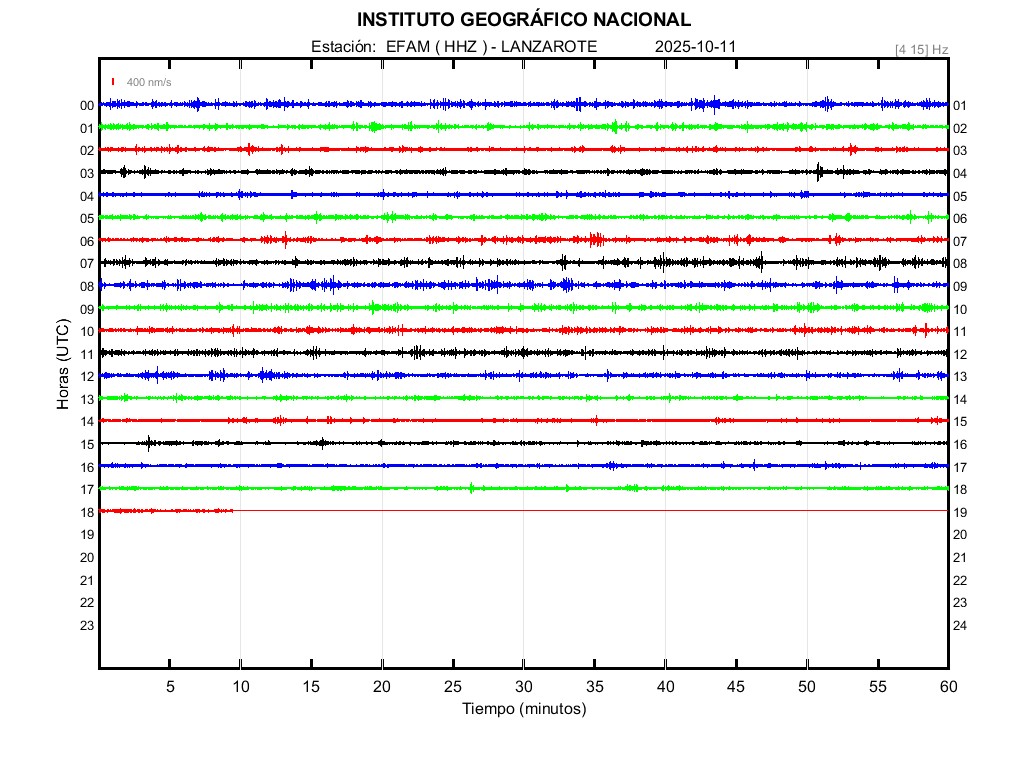
Task: Click the 60 tick label on the time axis
Action: point(947,687)
